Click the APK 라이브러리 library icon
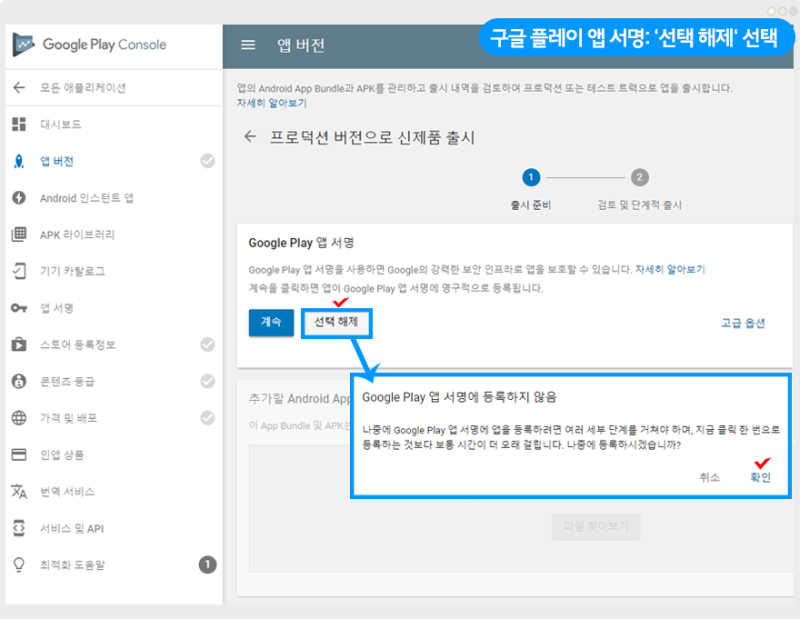 [19, 234]
